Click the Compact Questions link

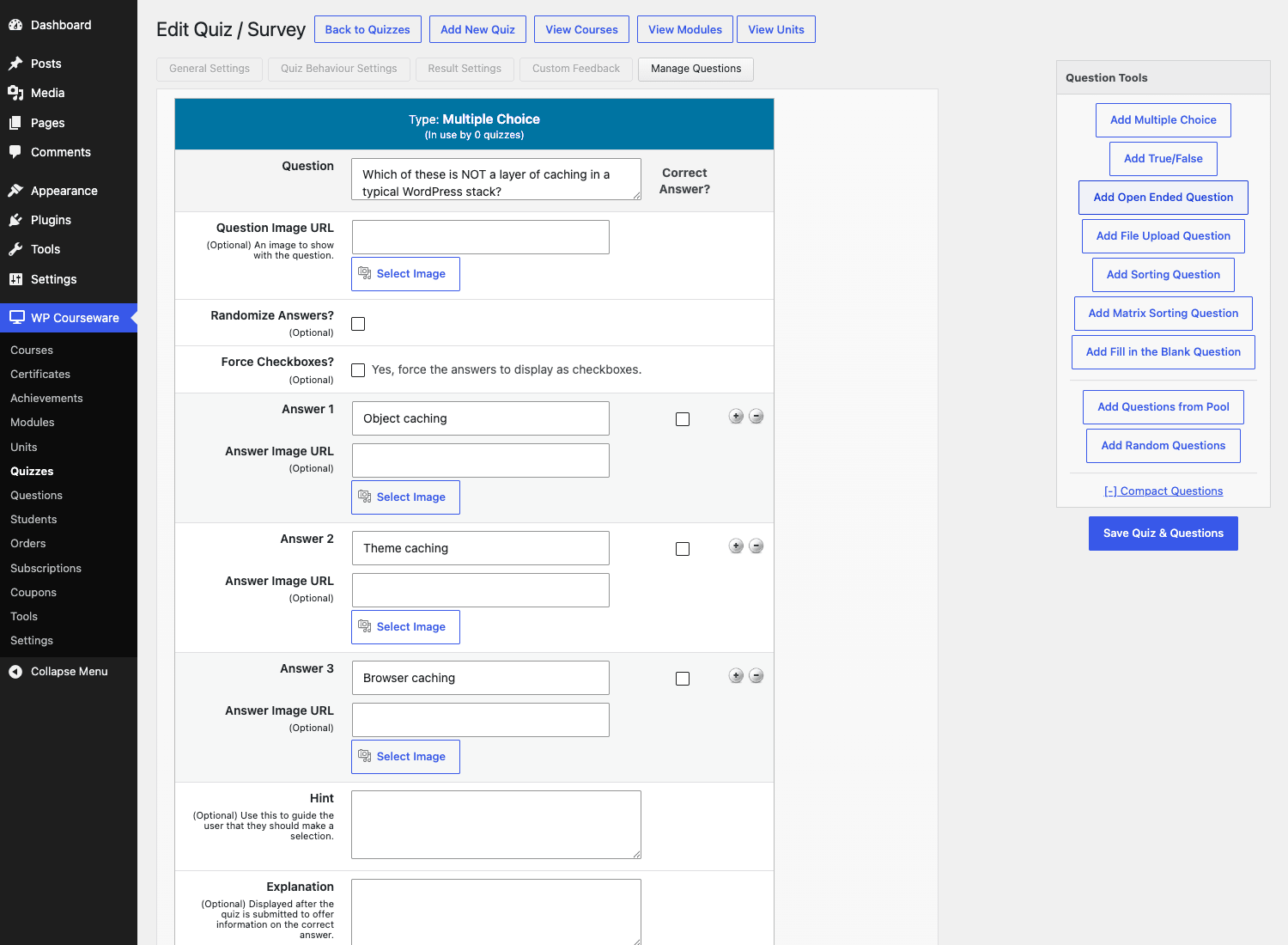click(x=1163, y=491)
